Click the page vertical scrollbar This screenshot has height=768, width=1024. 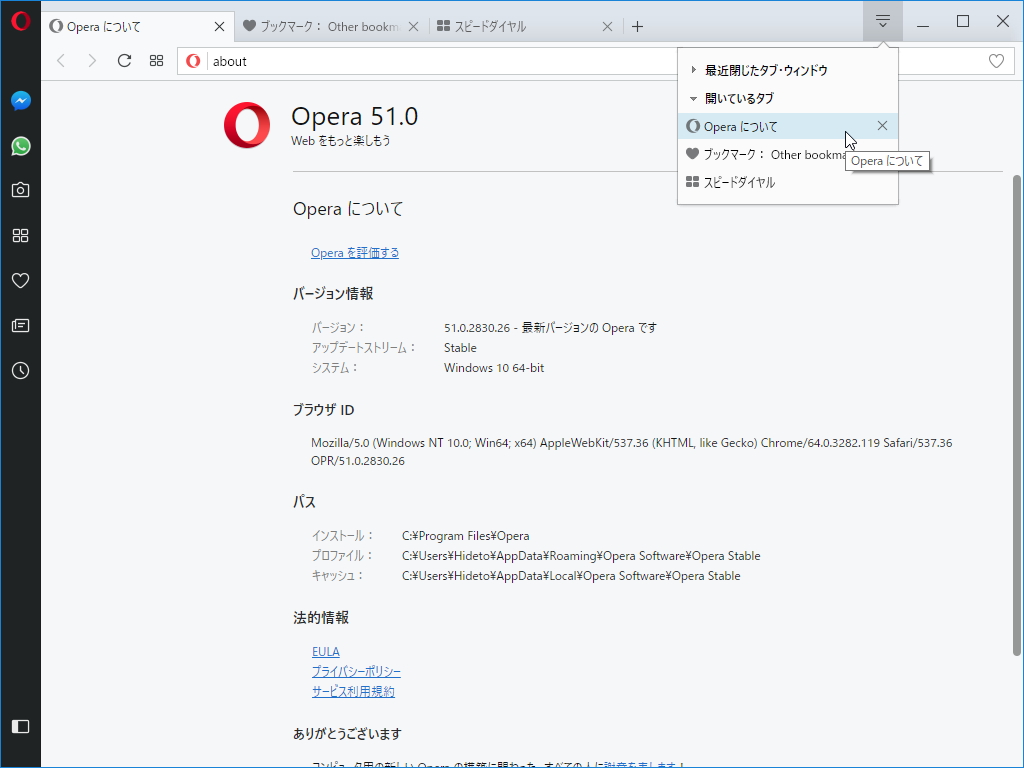(1017, 415)
